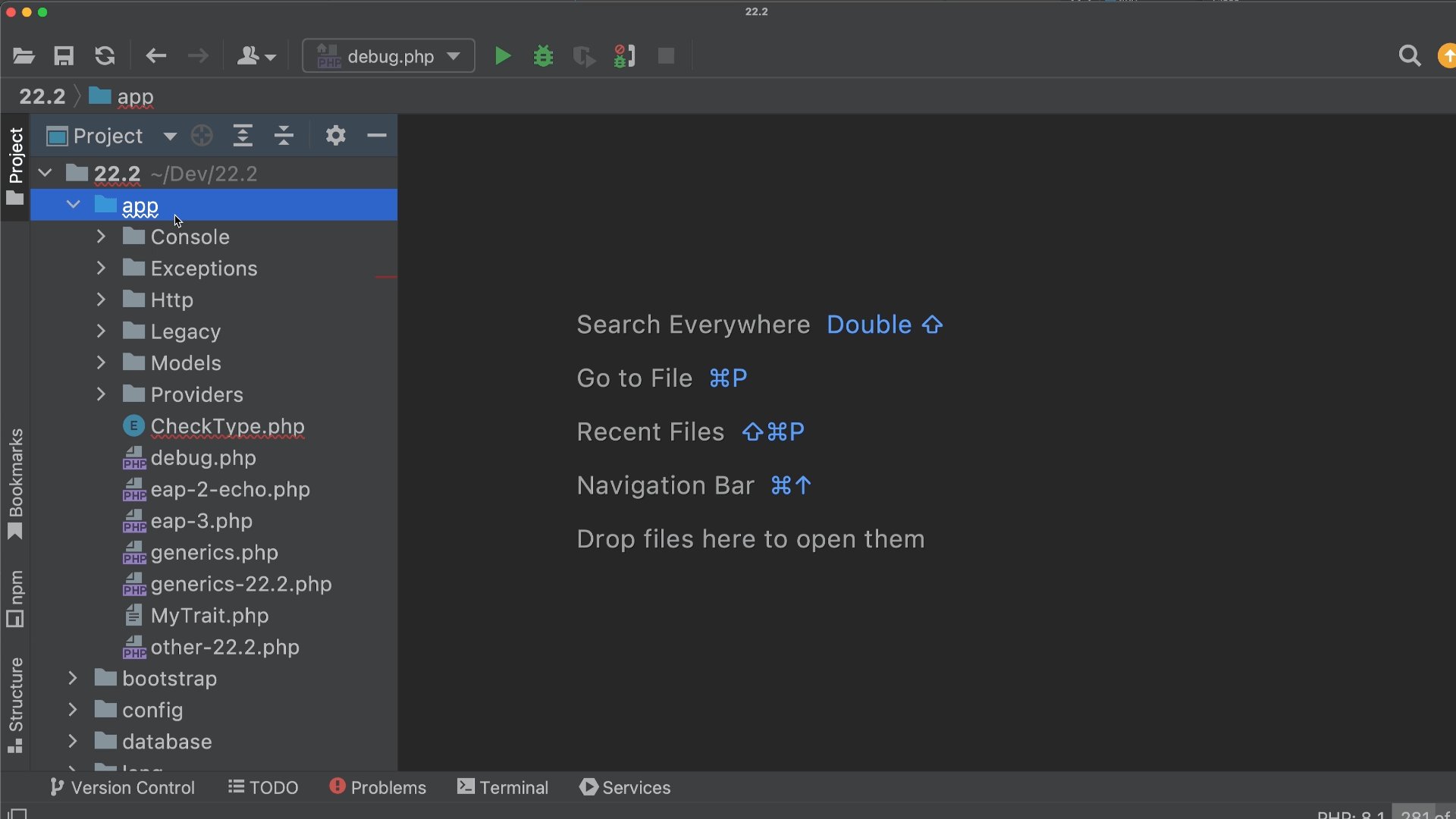Open the Version Control tab
This screenshot has width=1456, height=819.
(x=121, y=787)
